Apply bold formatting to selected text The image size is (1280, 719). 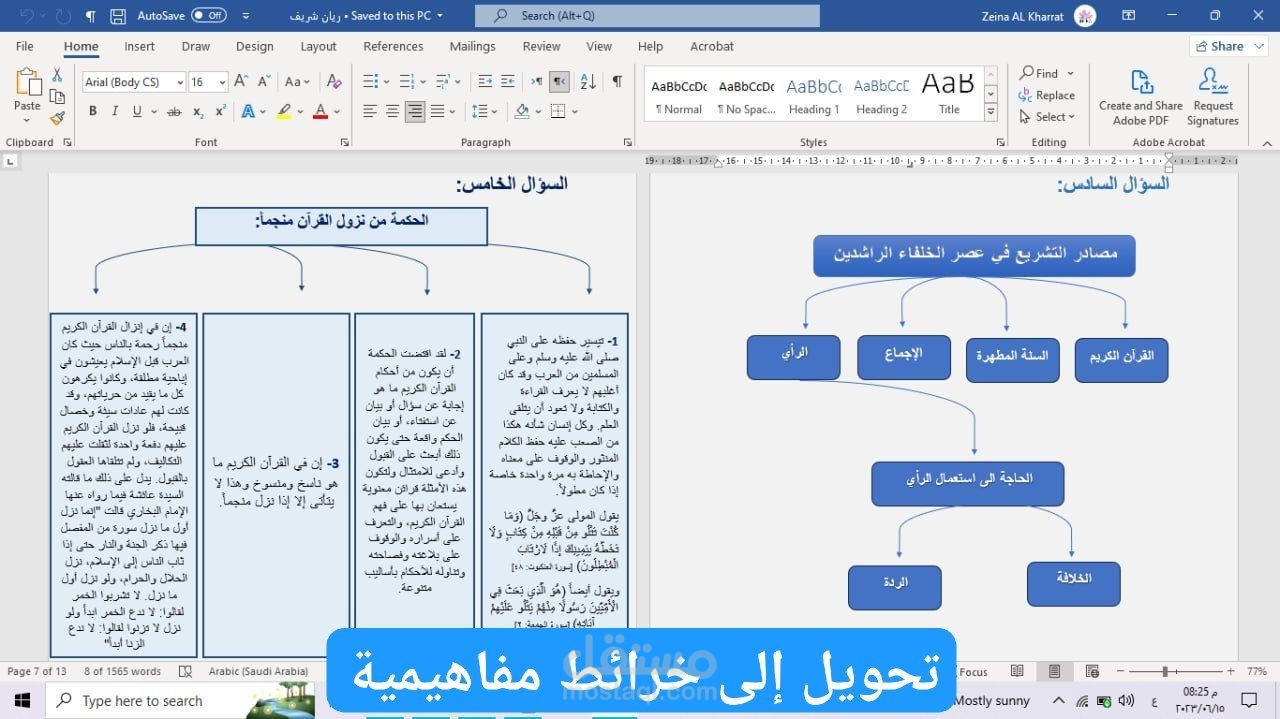click(92, 111)
